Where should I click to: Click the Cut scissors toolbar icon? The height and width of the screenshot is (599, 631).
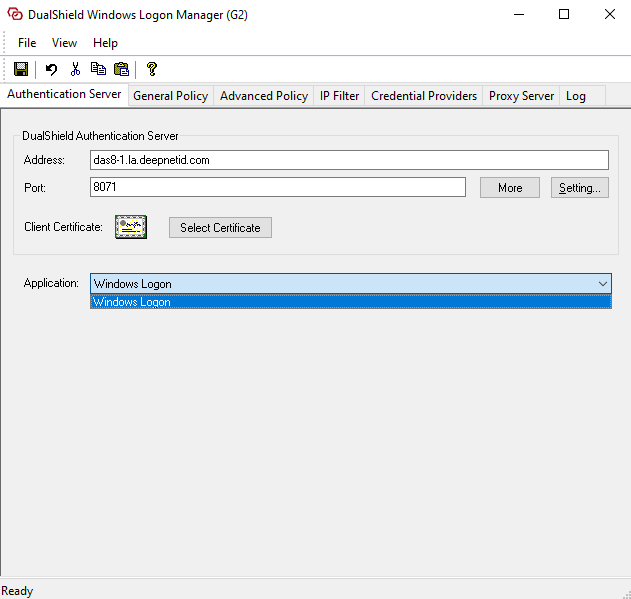pyautogui.click(x=75, y=69)
